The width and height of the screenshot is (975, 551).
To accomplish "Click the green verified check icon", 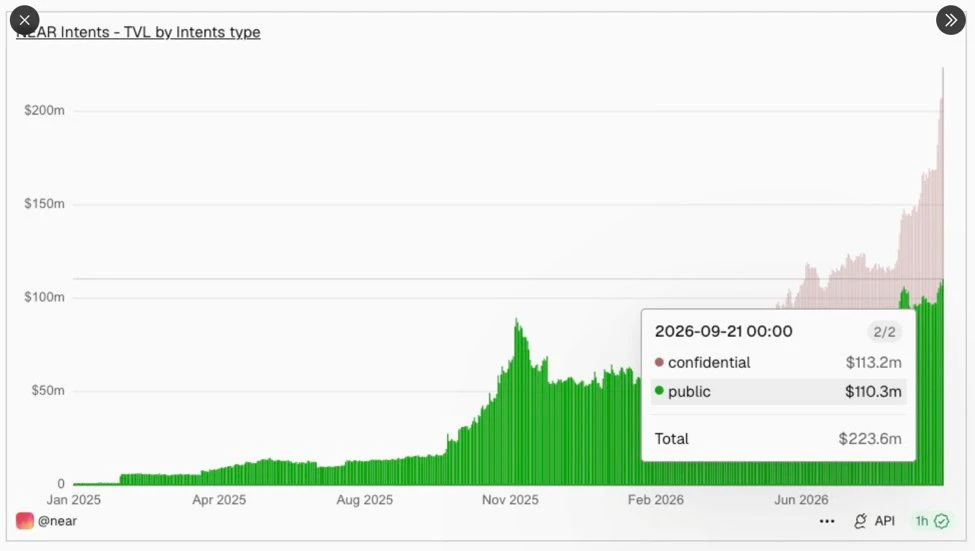I will pyautogui.click(x=941, y=521).
